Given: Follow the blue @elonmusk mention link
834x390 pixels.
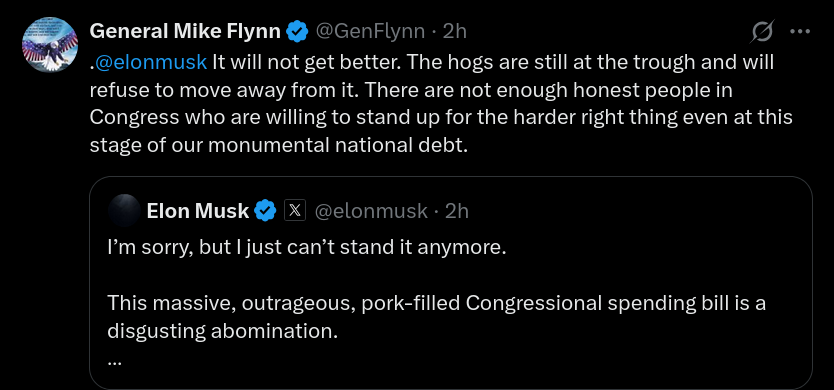Looking at the screenshot, I should coord(151,62).
